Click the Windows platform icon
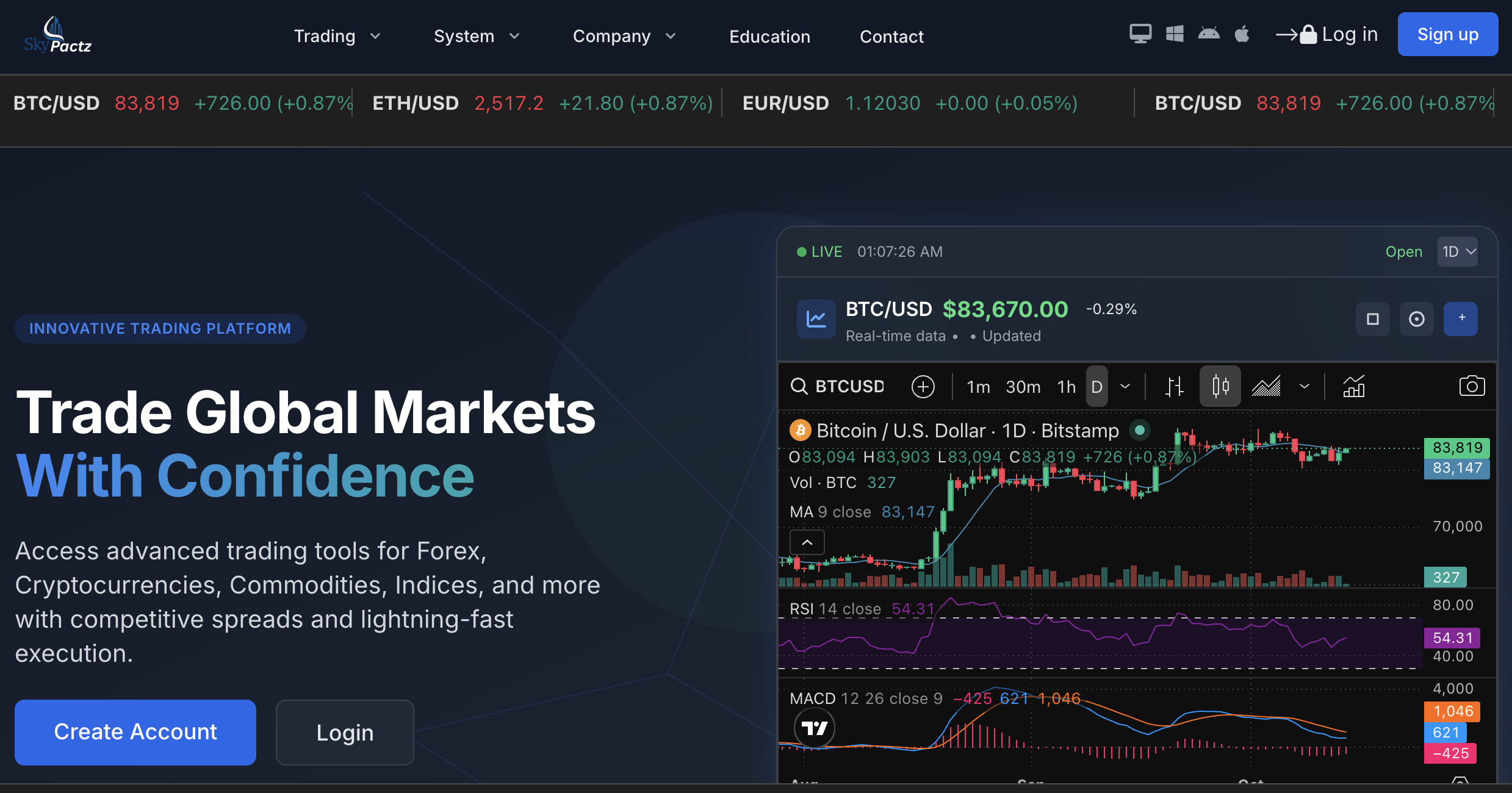 (x=1175, y=34)
